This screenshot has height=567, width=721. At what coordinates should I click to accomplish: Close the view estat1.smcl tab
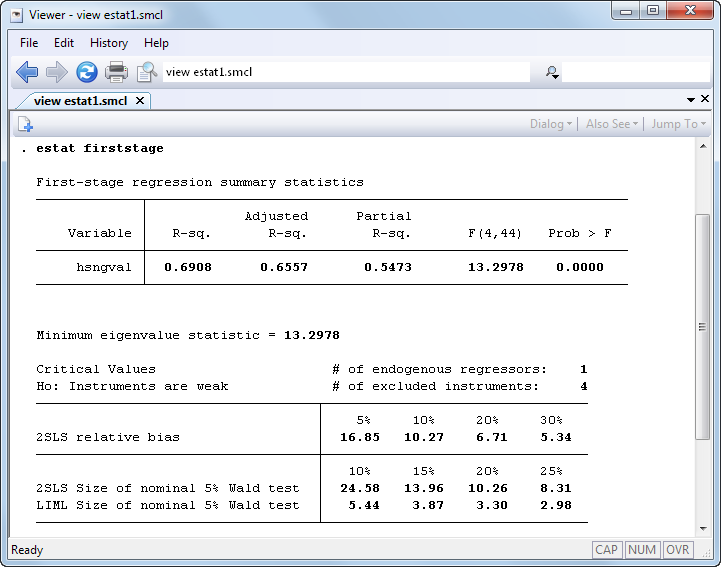[x=140, y=101]
